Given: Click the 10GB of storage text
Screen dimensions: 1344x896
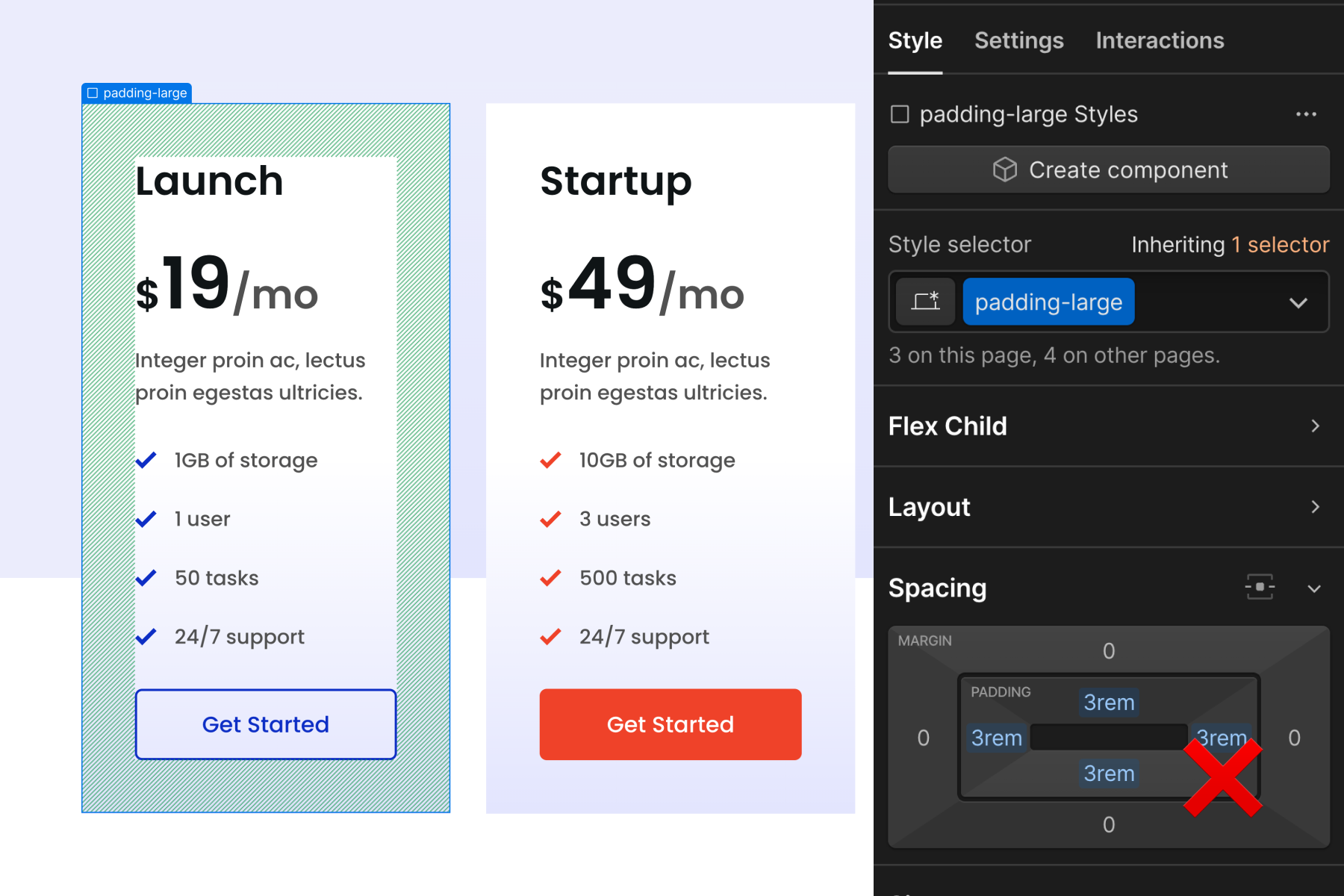Looking at the screenshot, I should coord(657,460).
